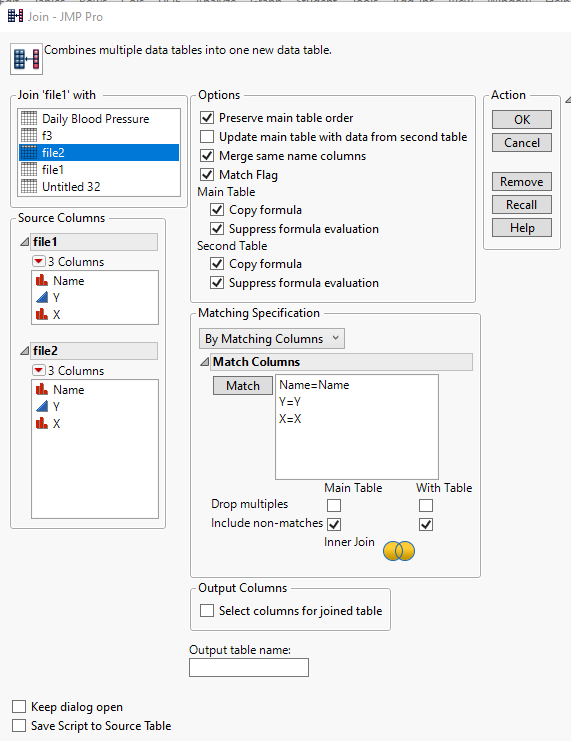The height and width of the screenshot is (741, 571).
Task: Toggle Copy formula under Second Table
Action: pyautogui.click(x=217, y=264)
